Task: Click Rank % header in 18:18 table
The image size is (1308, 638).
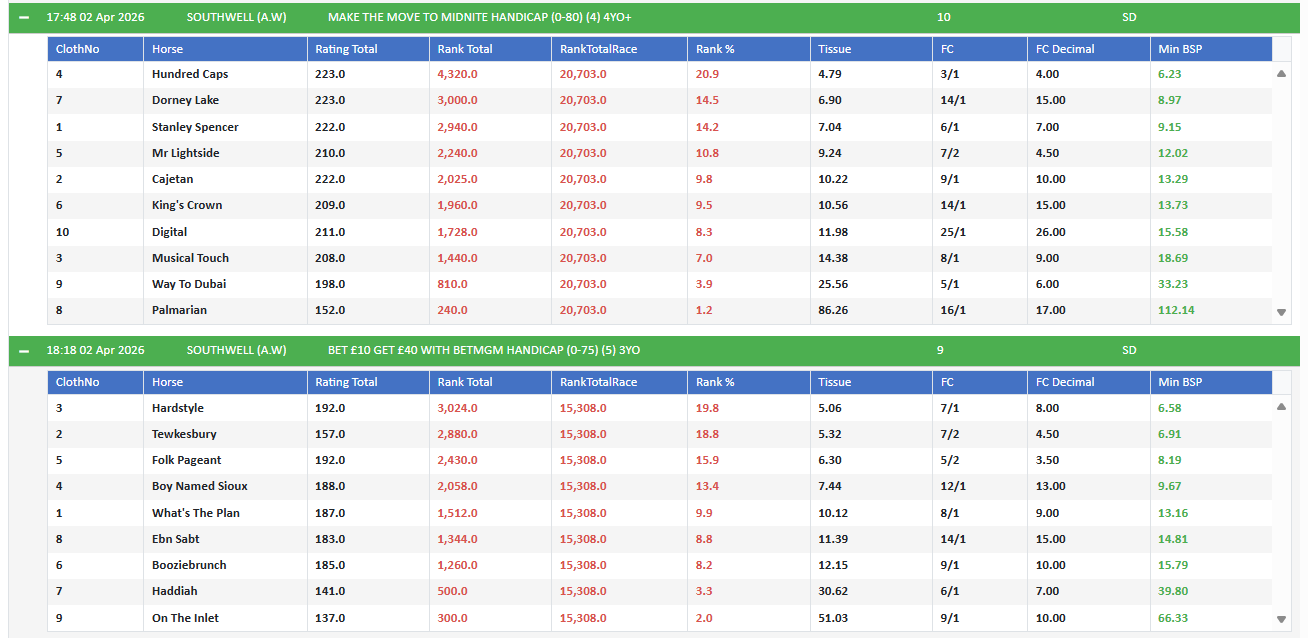Action: point(715,382)
